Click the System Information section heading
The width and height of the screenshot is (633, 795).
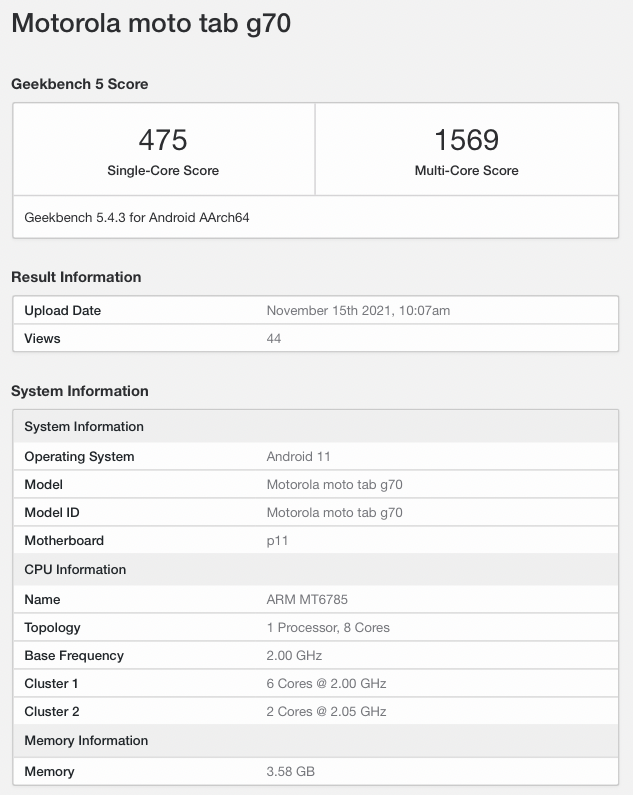pyautogui.click(x=80, y=391)
